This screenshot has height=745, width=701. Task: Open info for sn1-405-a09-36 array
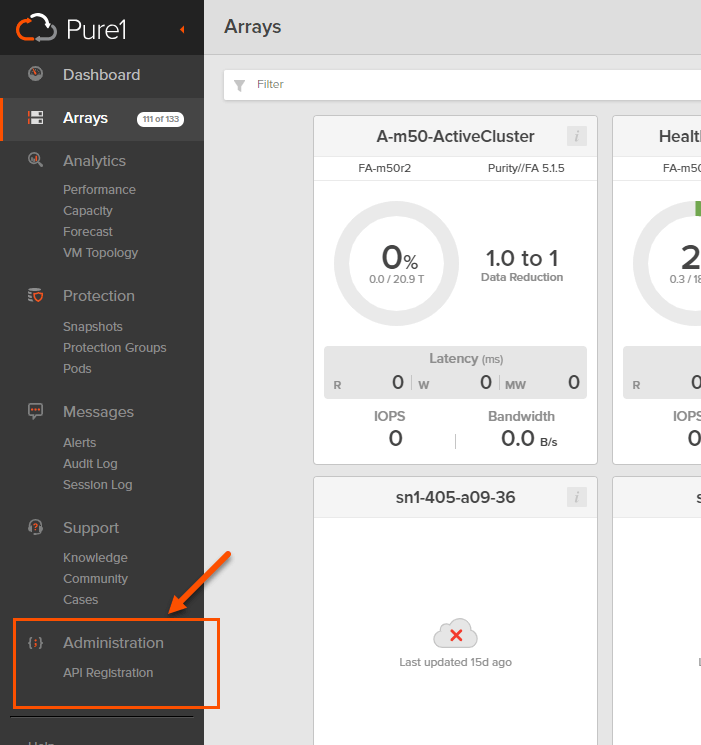point(576,497)
